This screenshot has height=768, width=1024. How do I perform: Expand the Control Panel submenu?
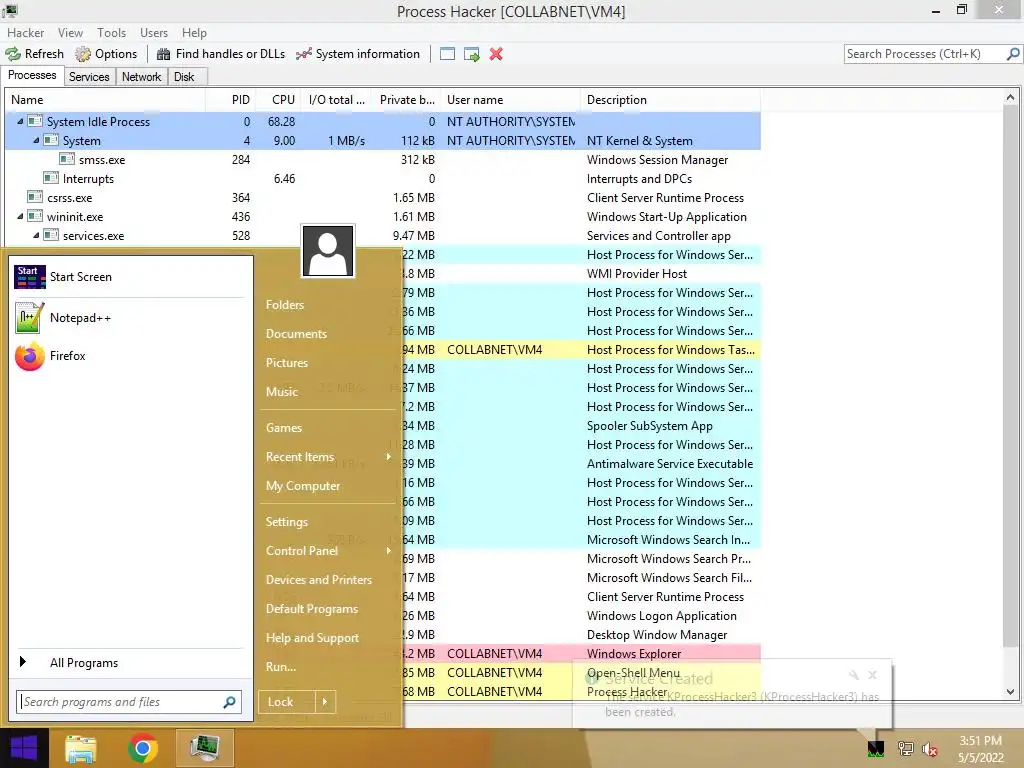point(328,551)
